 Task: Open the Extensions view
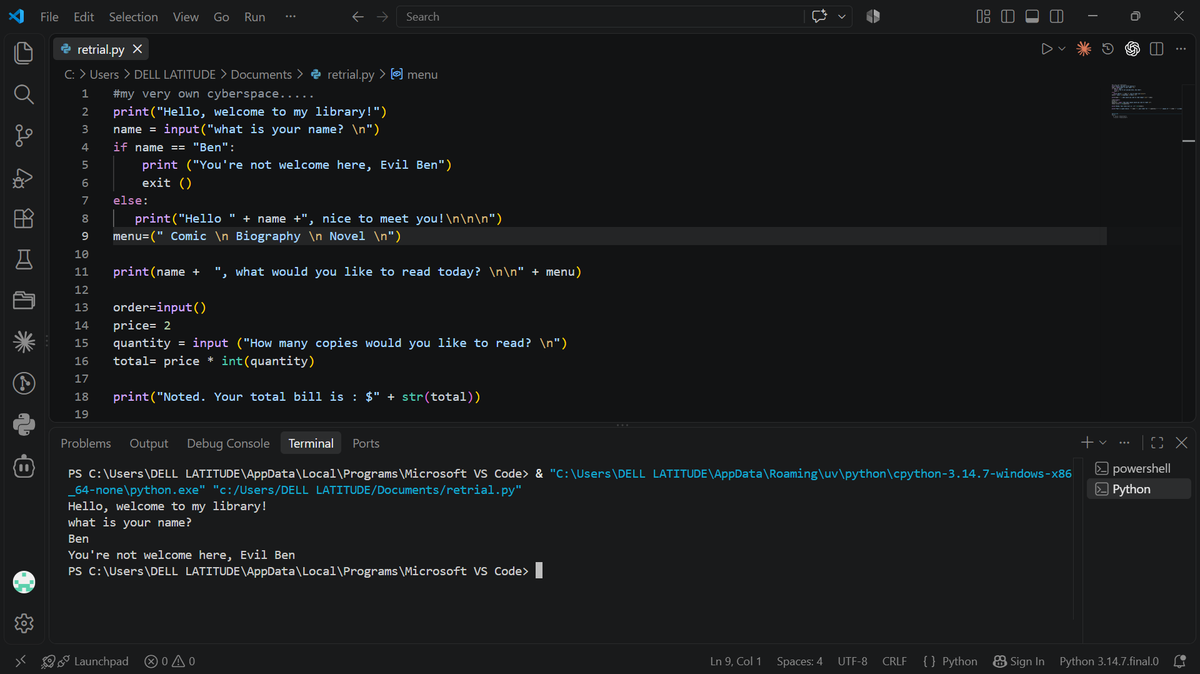(x=24, y=219)
